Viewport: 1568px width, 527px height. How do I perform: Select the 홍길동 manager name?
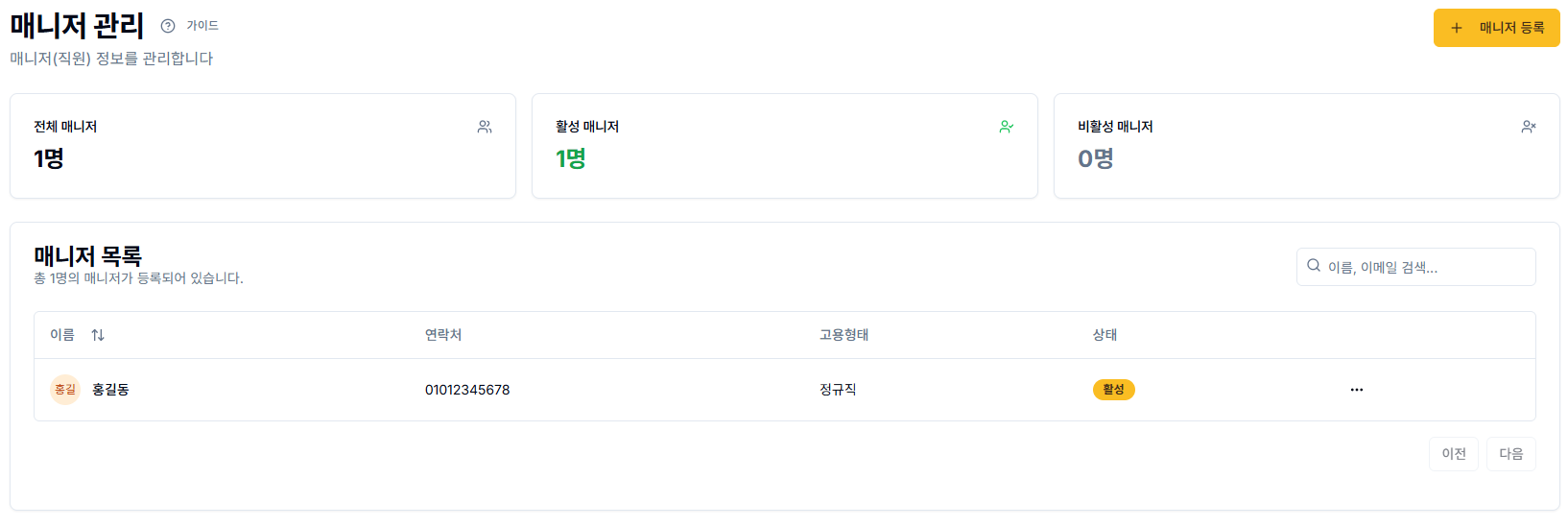[111, 390]
